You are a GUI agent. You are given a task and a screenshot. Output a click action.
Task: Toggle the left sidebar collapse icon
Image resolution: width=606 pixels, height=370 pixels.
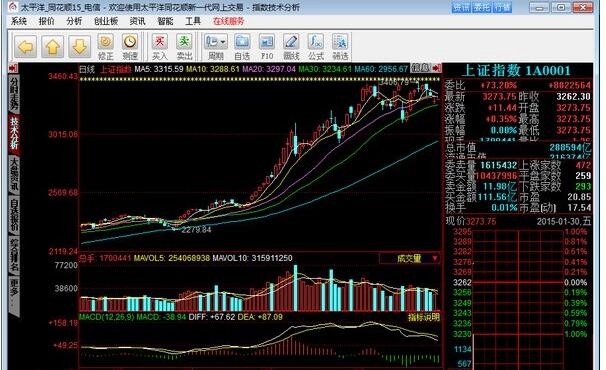(x=13, y=68)
